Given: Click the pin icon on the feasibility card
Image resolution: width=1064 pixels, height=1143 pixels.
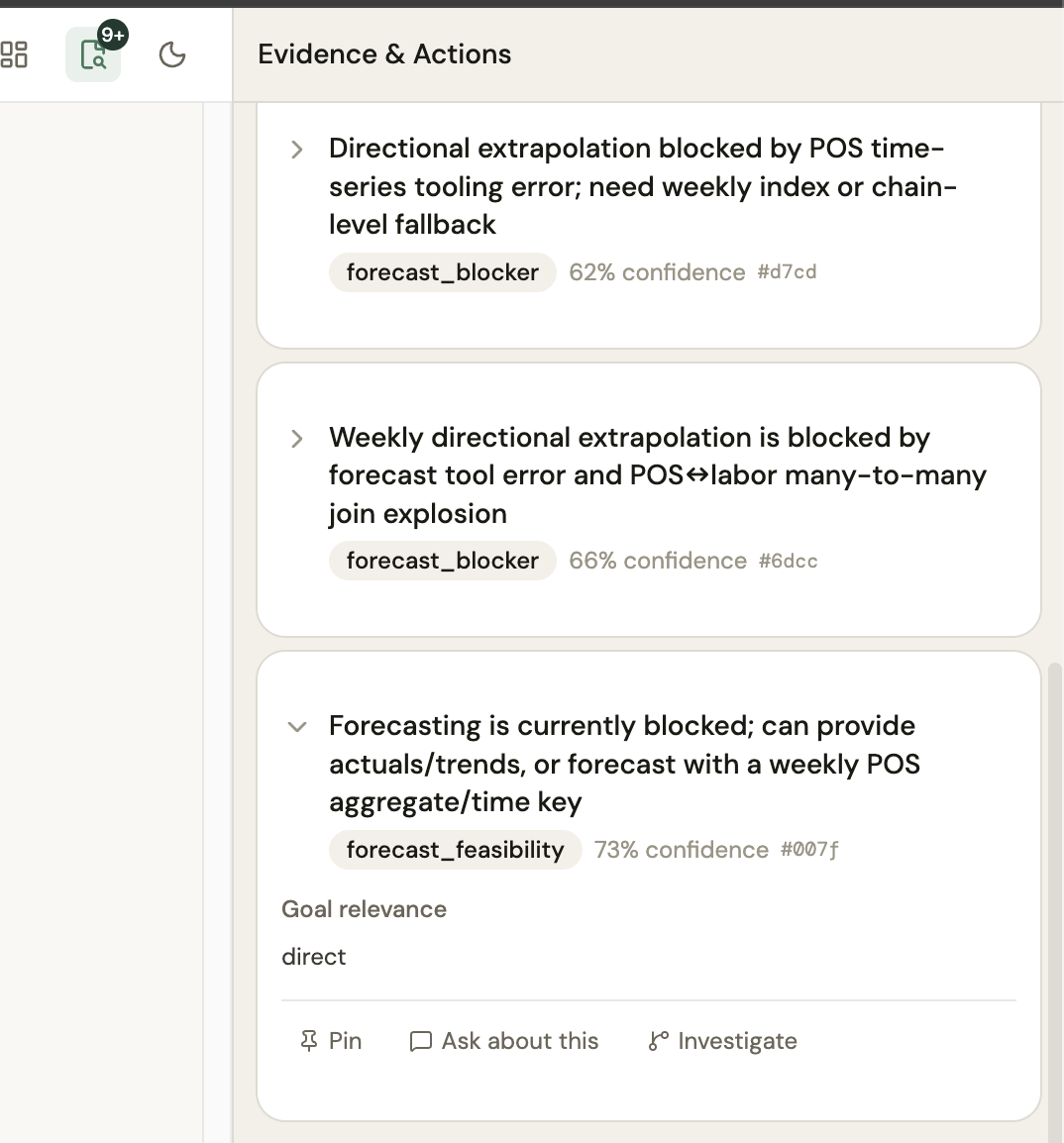Looking at the screenshot, I should tap(308, 1040).
